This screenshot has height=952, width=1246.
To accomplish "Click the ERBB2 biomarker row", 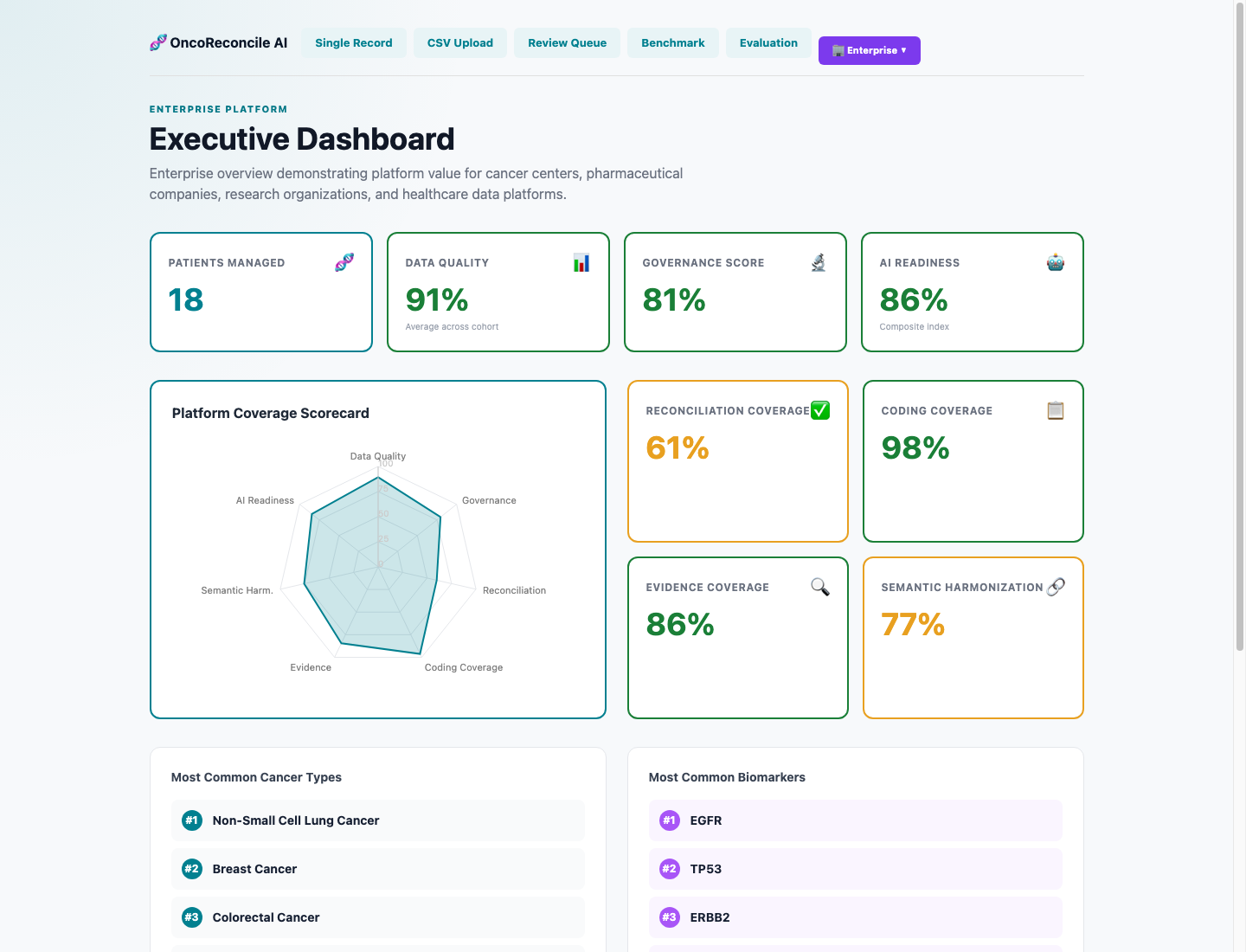I will pyautogui.click(x=856, y=917).
